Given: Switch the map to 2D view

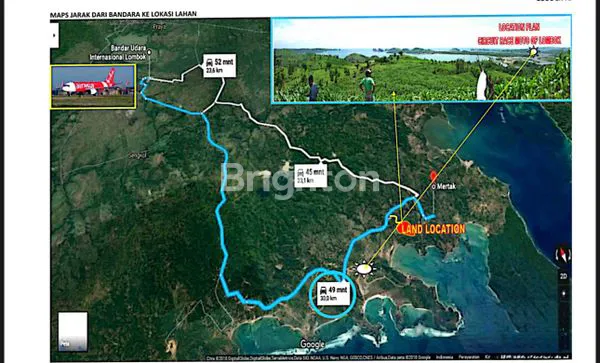Looking at the screenshot, I should point(563,277).
